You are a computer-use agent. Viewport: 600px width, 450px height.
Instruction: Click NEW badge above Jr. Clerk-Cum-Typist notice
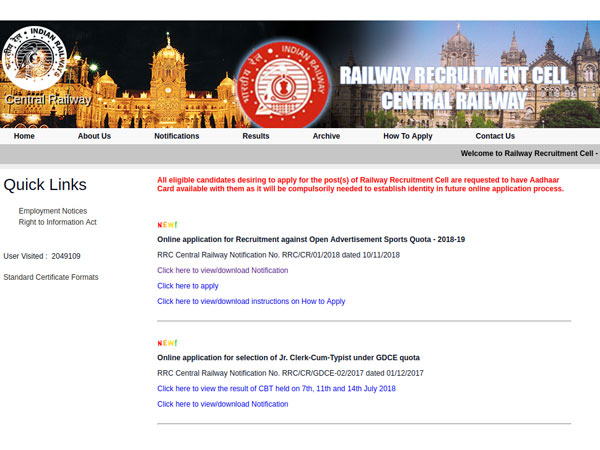(x=167, y=343)
